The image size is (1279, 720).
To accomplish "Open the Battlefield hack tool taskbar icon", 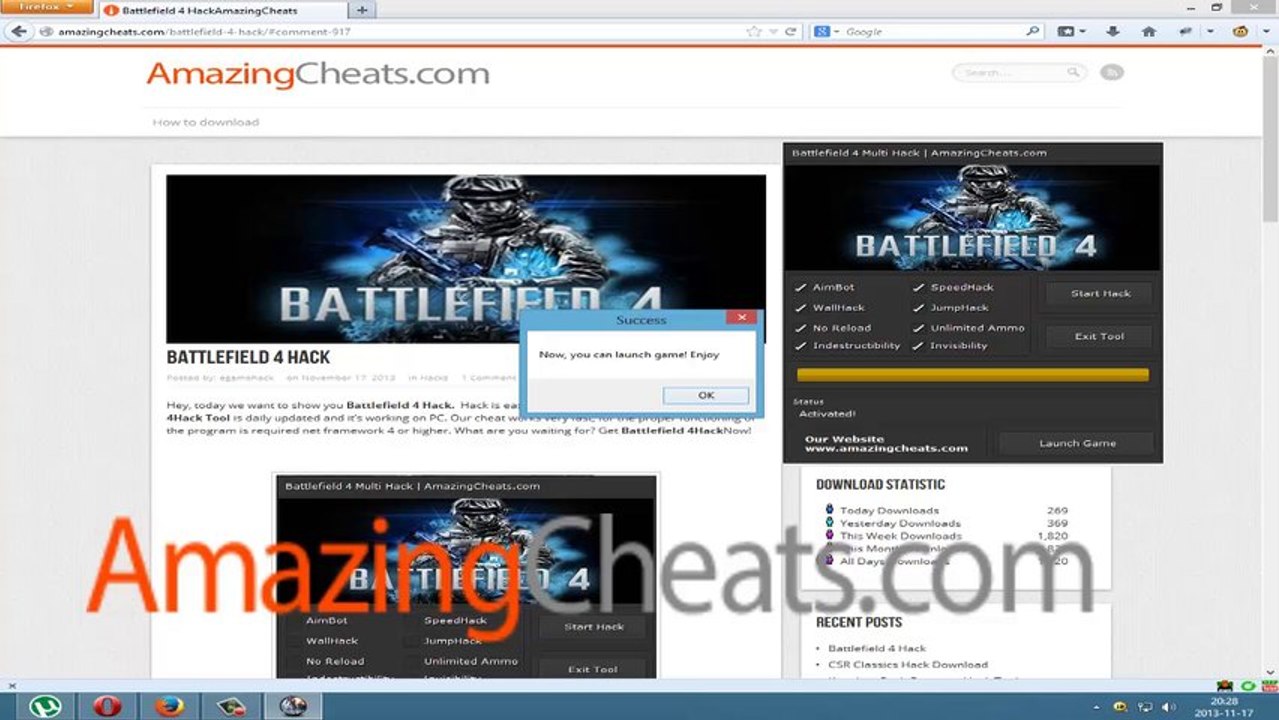I will (x=293, y=706).
